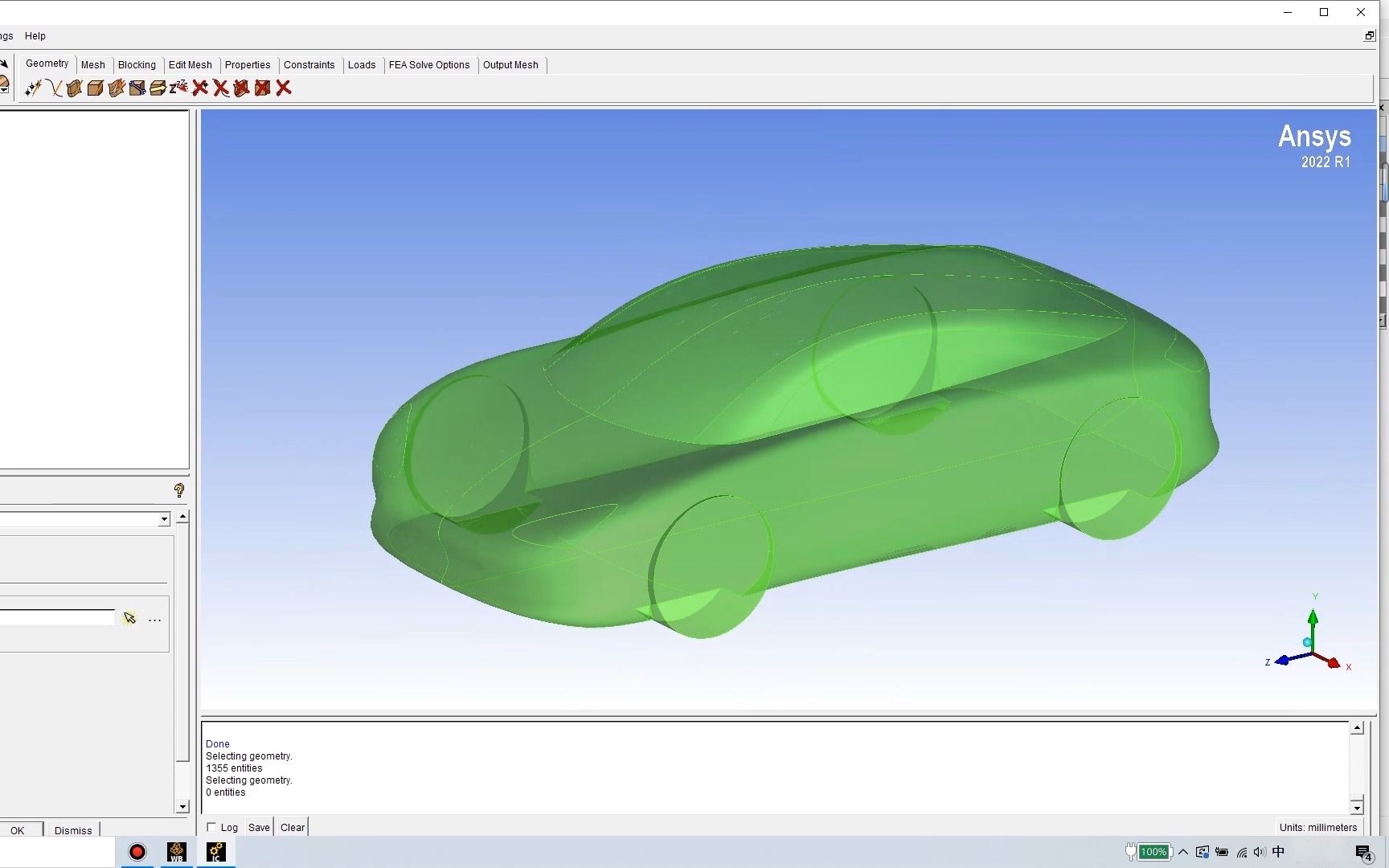Open the notification center icon

pos(1363,853)
